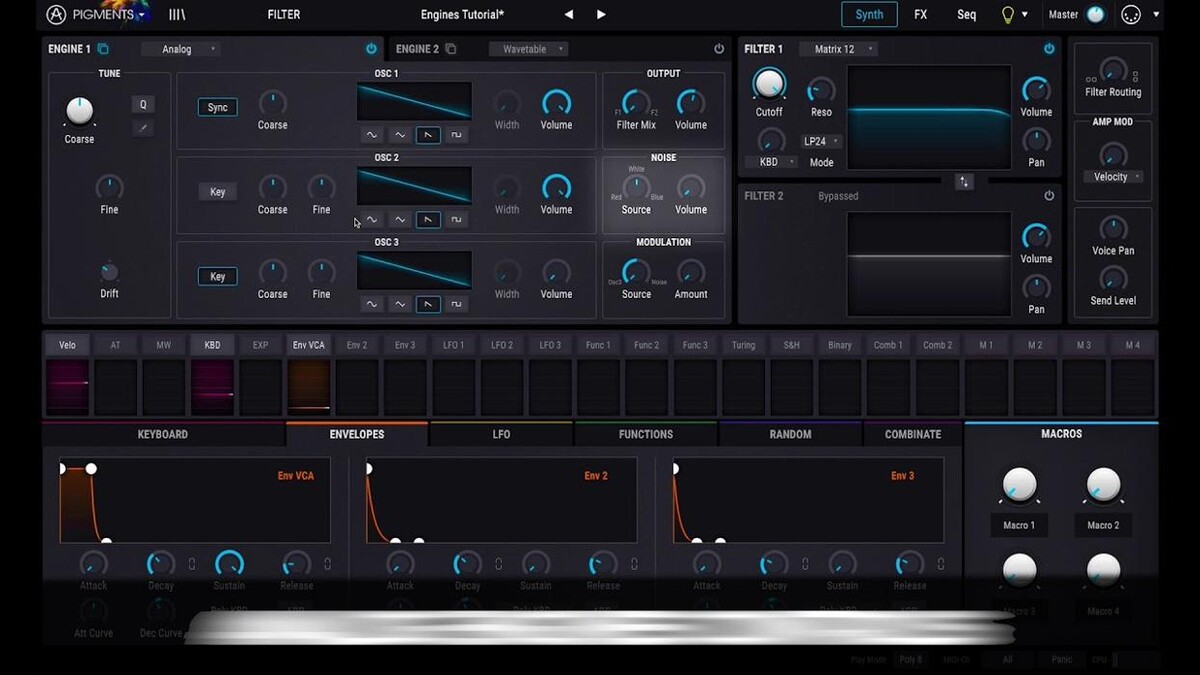The height and width of the screenshot is (675, 1200).
Task: Click the Engine 2 copy icon
Action: click(x=451, y=49)
